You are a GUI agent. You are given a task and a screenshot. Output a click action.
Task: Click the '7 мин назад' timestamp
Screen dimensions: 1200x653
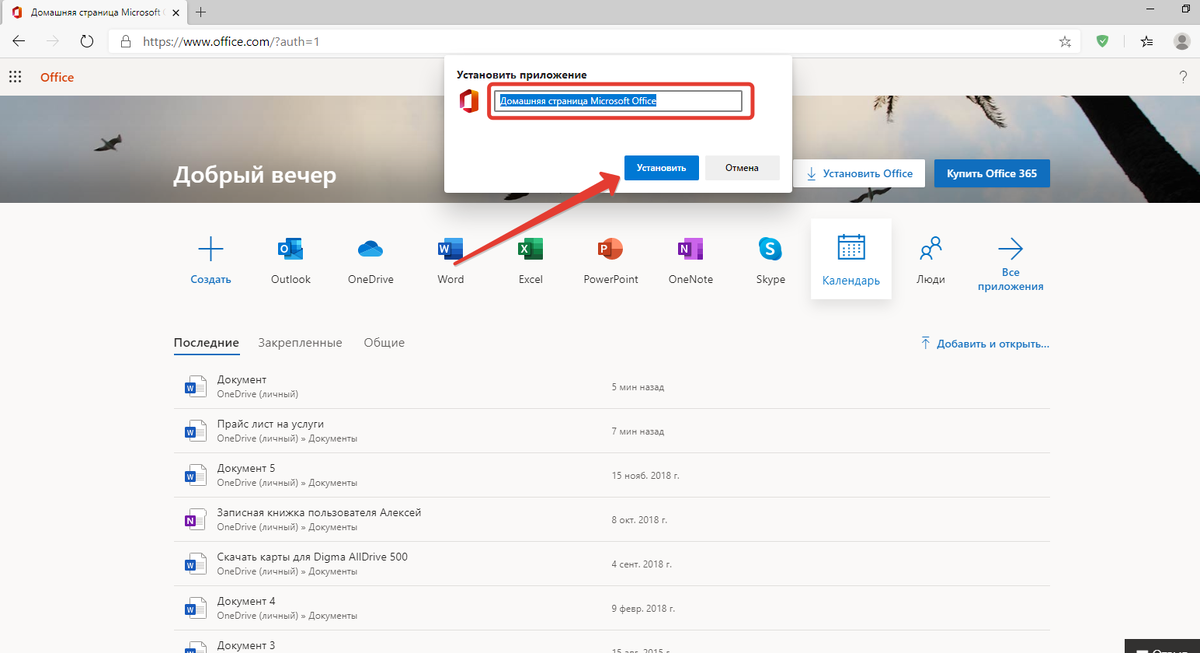(x=638, y=431)
